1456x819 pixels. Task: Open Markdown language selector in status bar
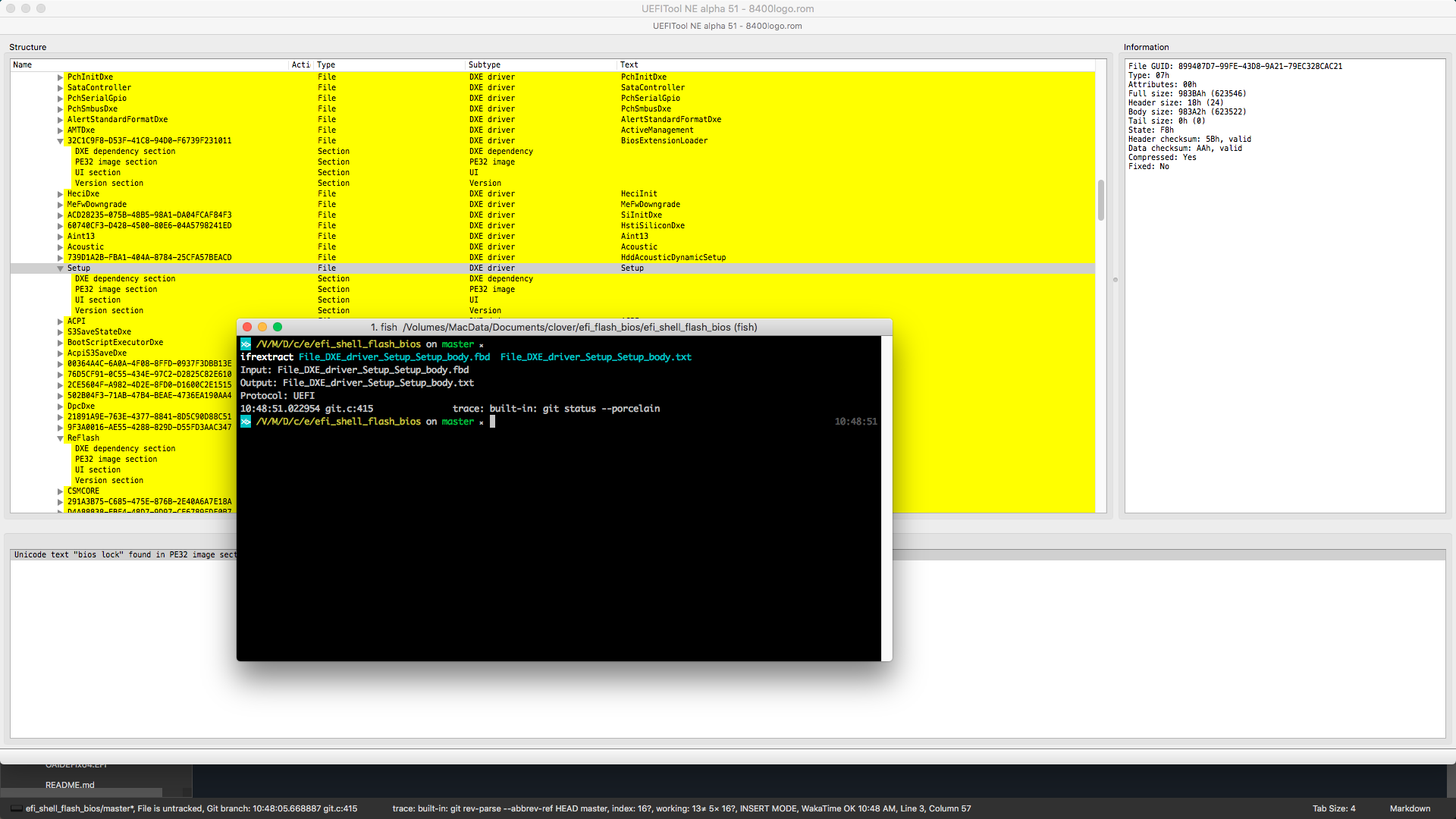pos(1410,808)
